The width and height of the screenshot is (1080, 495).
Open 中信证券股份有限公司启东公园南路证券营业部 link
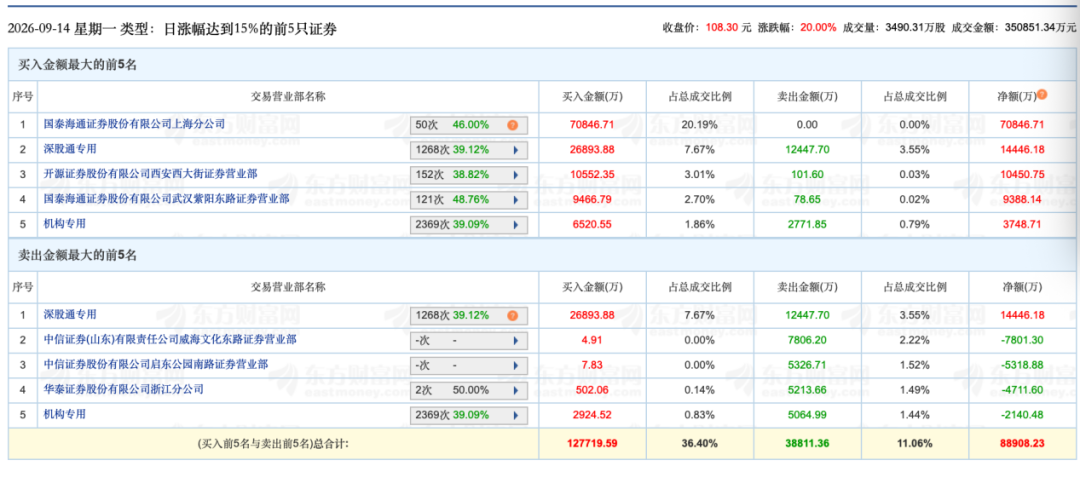click(x=156, y=364)
